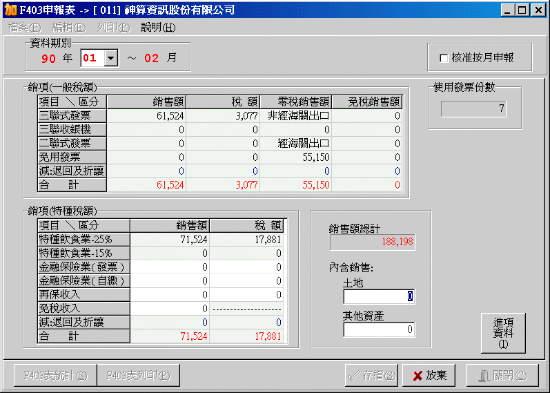
Task: Select 三聯式發票 稅額 cell 3,077
Action: point(223,116)
